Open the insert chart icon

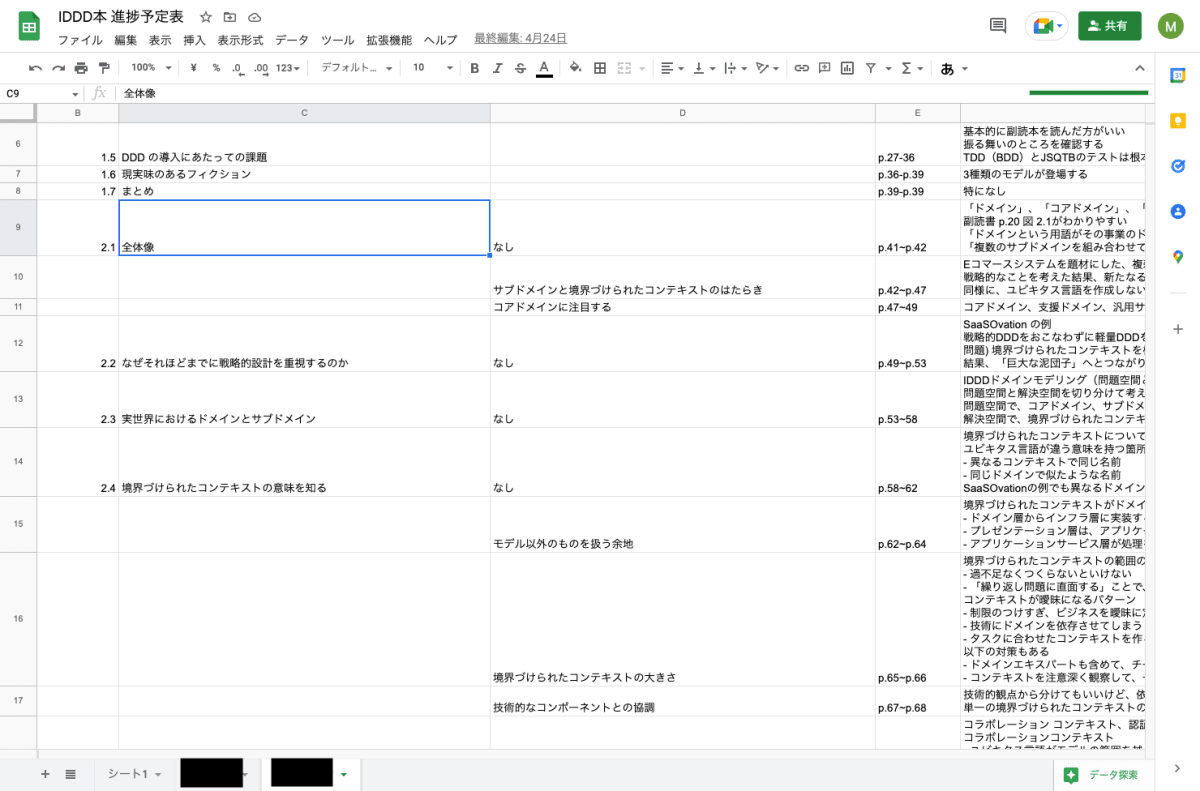pyautogui.click(x=847, y=68)
